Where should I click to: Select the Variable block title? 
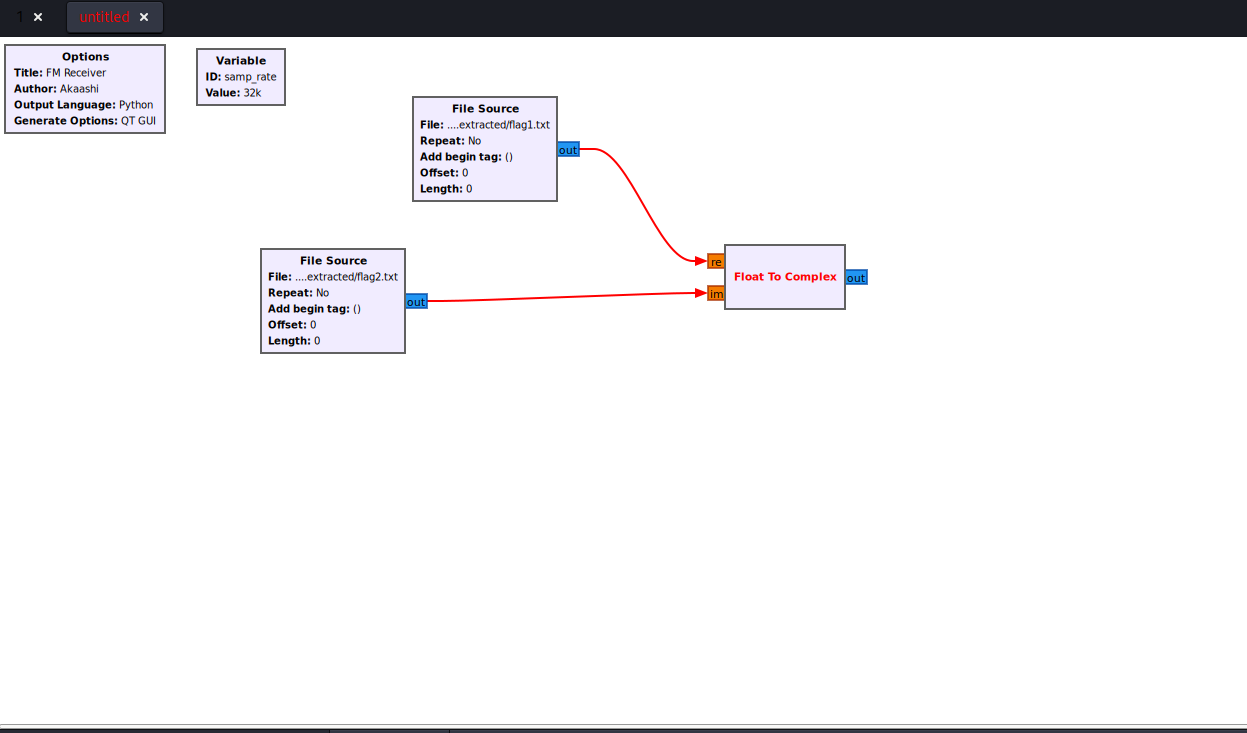point(241,61)
